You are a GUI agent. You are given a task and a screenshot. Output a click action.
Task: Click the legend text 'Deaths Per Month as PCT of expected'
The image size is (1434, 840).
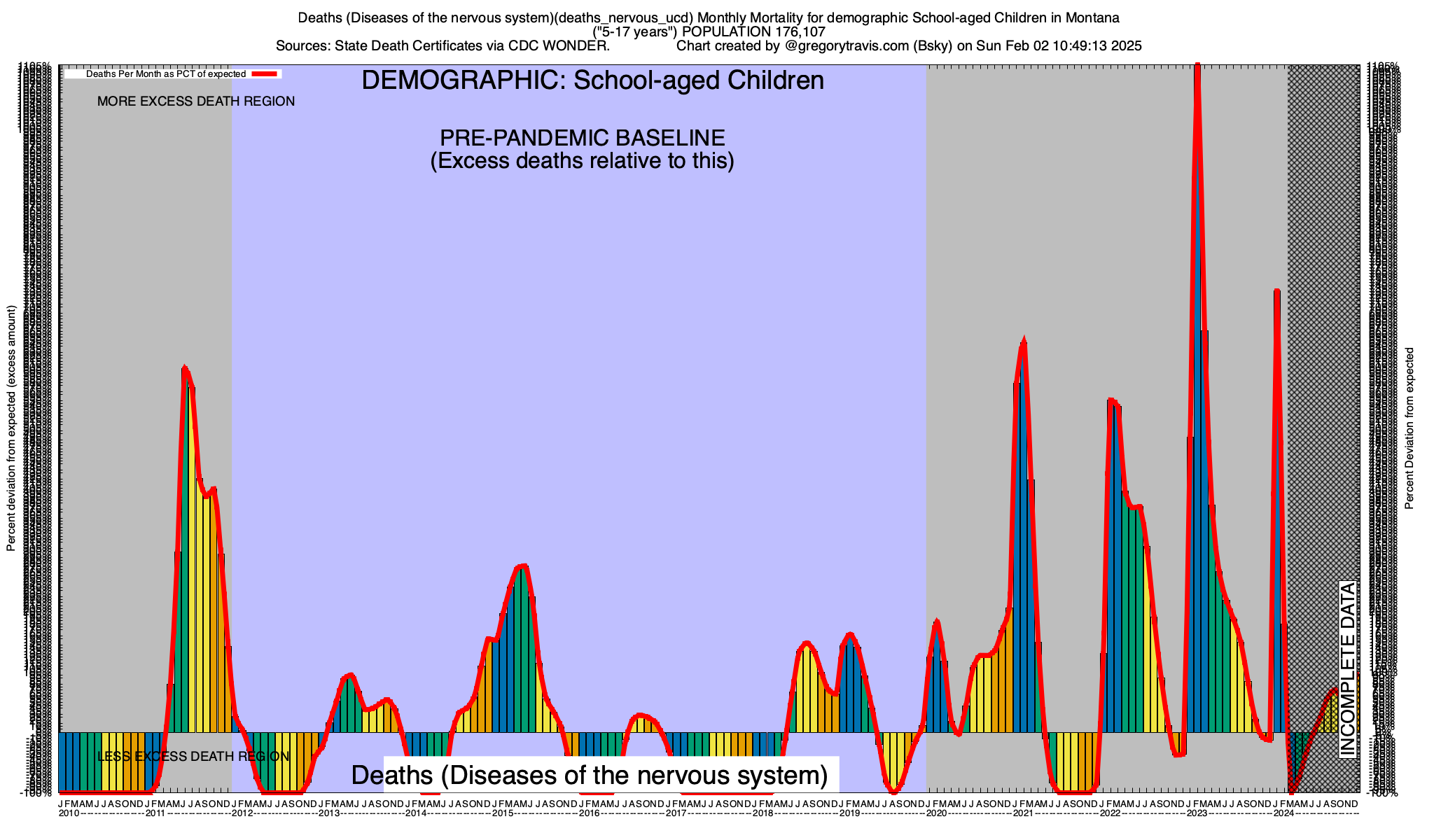coord(165,73)
